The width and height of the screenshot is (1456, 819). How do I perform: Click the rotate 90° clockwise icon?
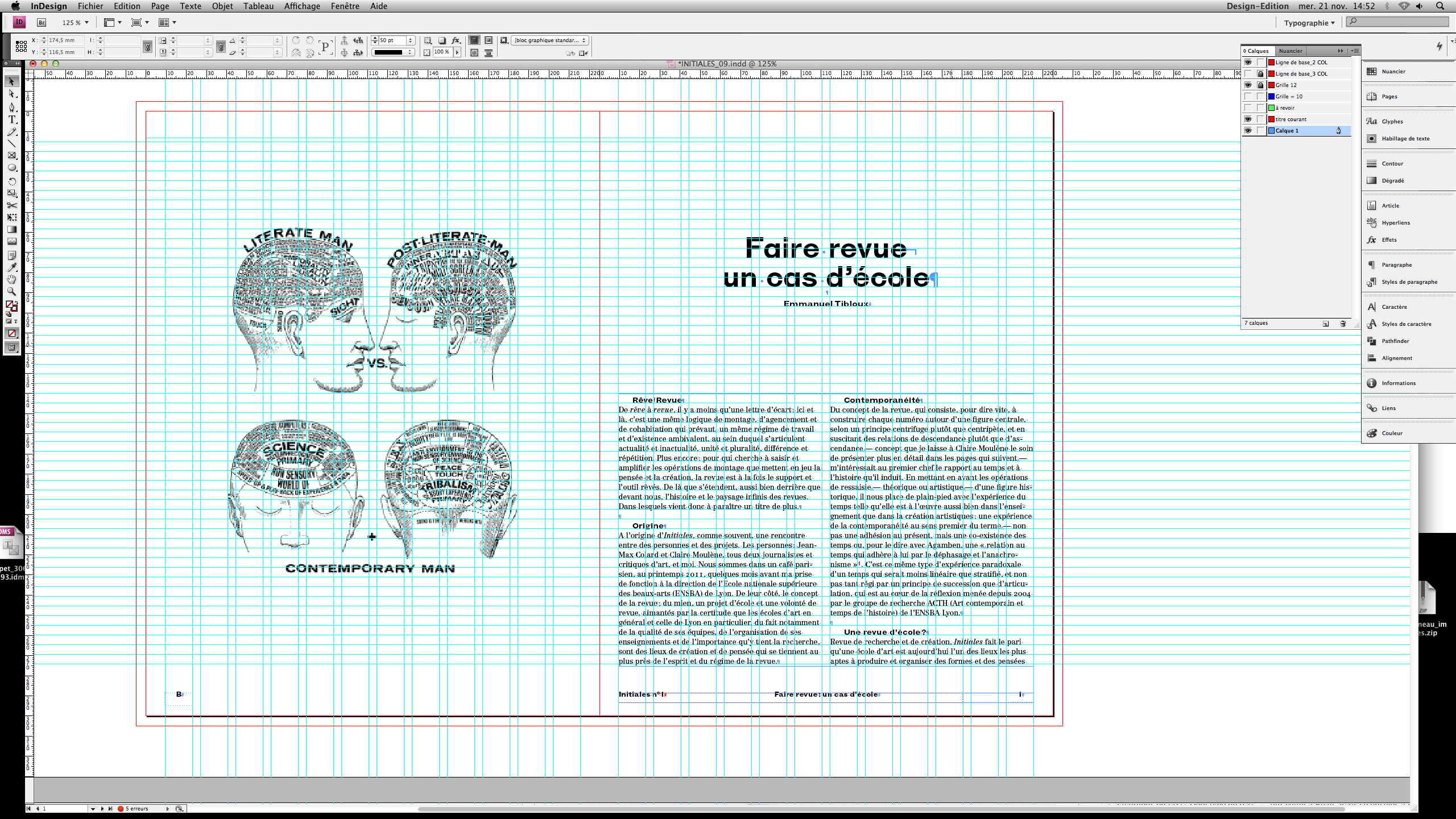click(296, 40)
